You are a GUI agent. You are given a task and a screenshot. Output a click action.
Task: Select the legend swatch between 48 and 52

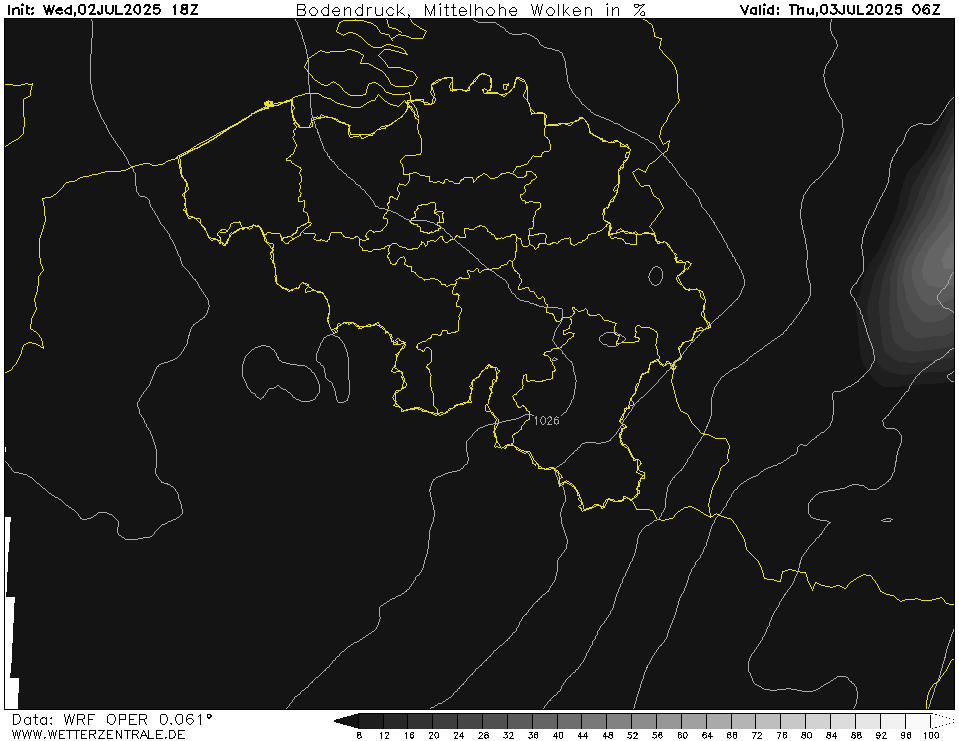pyautogui.click(x=620, y=721)
